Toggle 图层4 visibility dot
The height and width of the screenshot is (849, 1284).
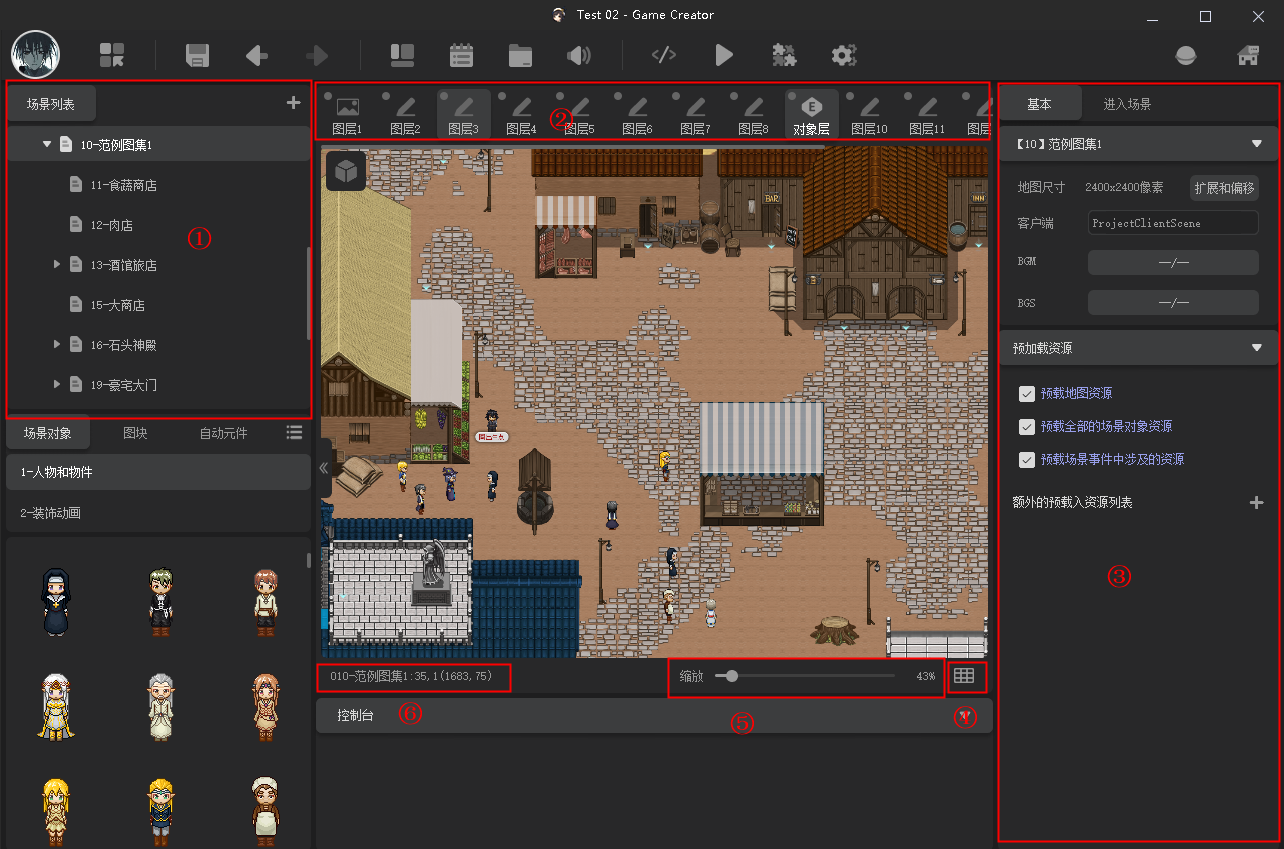[x=502, y=97]
